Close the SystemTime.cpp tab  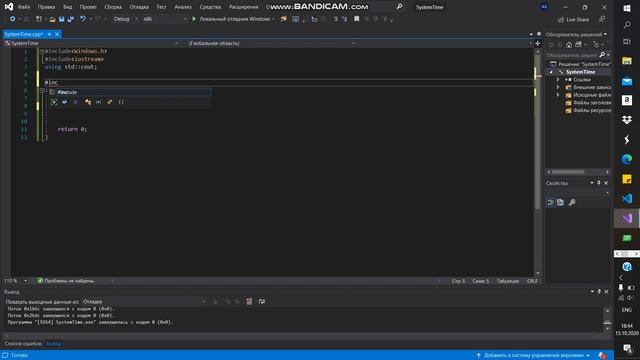tap(57, 34)
